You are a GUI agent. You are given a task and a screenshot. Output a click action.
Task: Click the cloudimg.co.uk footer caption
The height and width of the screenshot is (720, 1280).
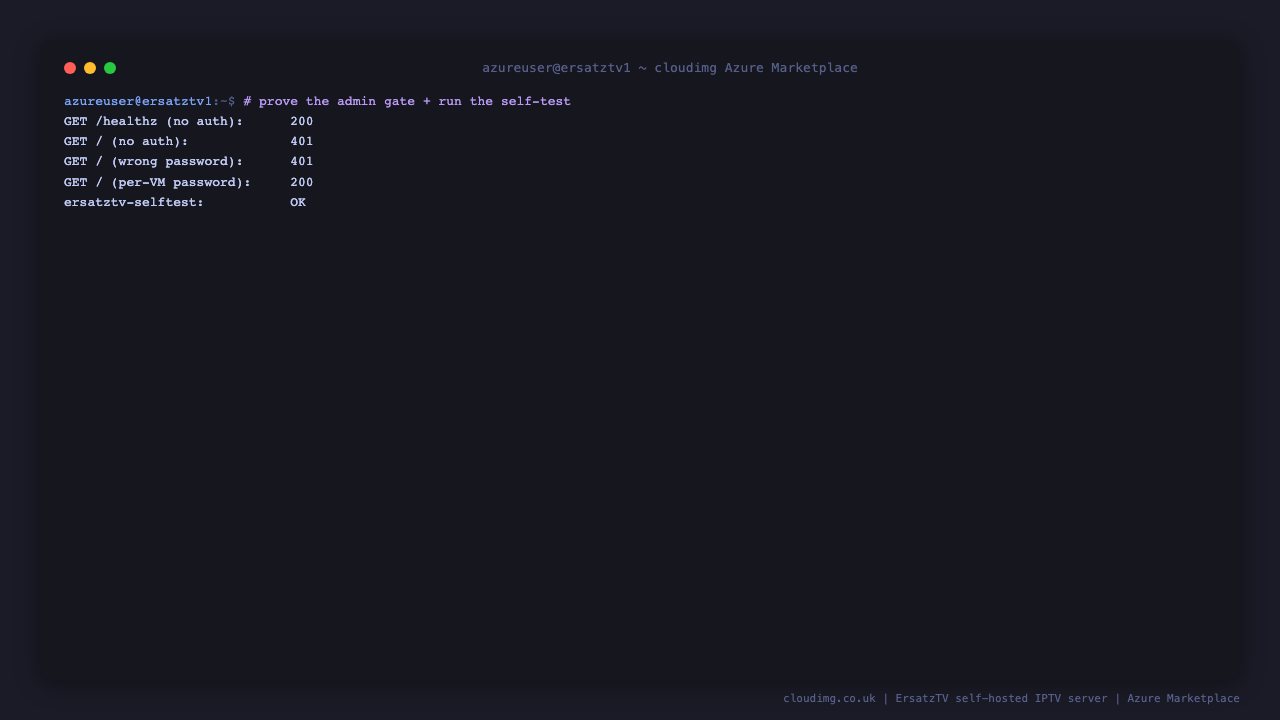point(1011,698)
